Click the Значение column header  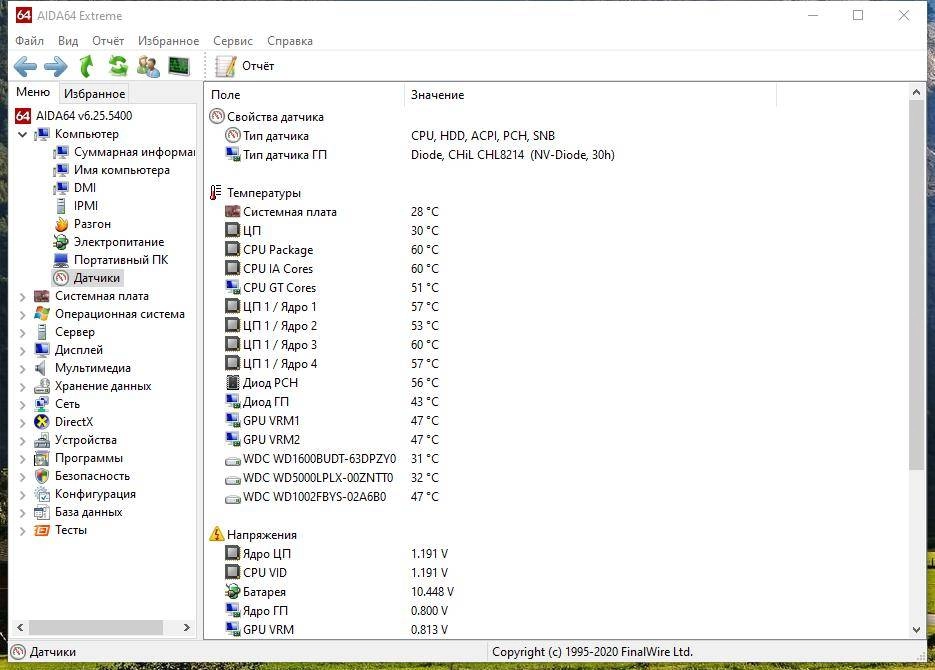point(591,95)
